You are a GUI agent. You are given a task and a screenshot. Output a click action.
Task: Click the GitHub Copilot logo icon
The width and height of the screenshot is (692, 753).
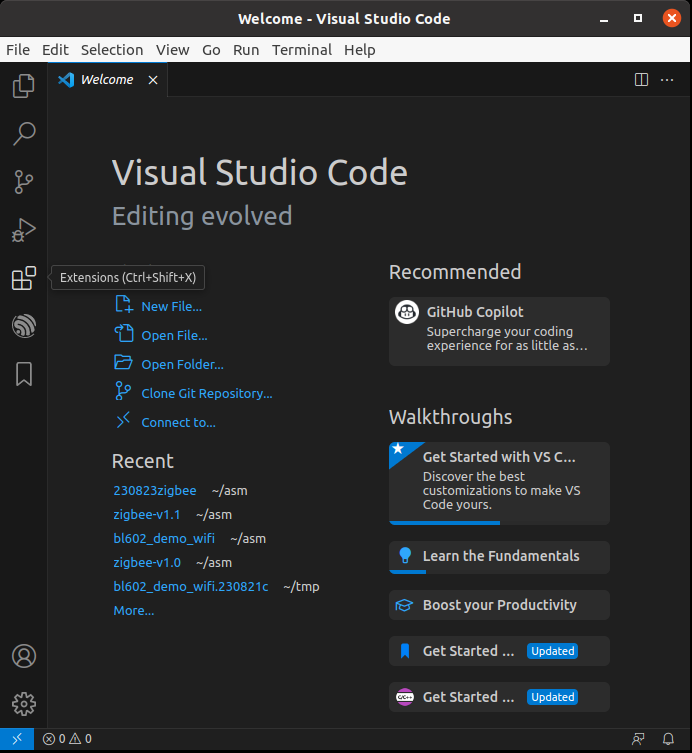(407, 312)
